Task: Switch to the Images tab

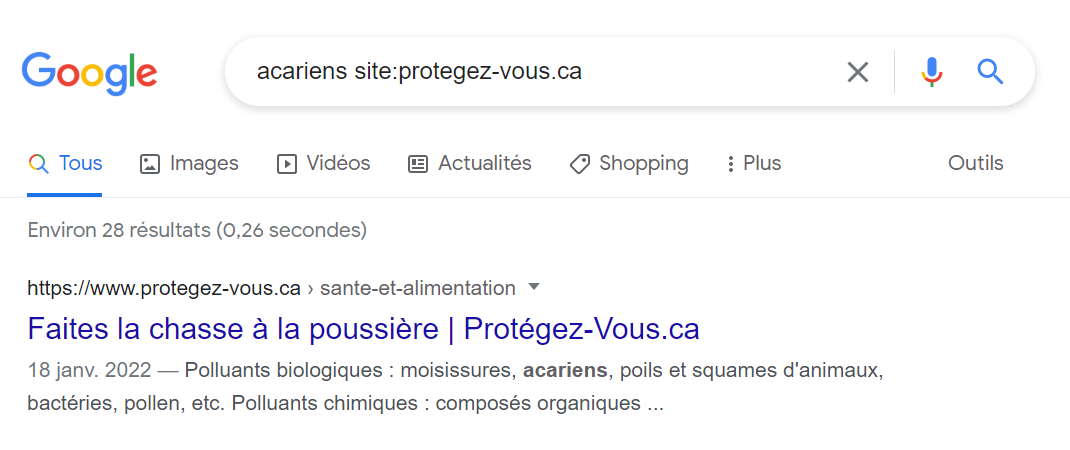Action: coord(204,163)
